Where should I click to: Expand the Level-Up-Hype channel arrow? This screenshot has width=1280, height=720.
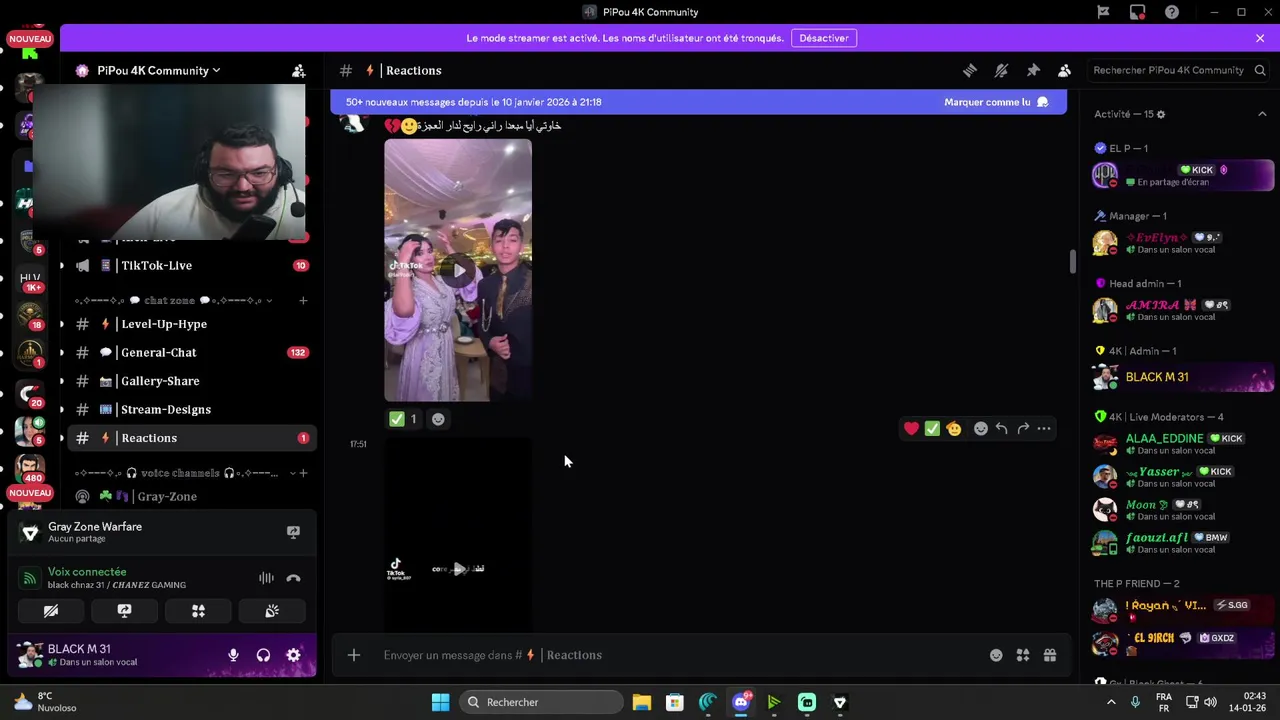pos(62,324)
